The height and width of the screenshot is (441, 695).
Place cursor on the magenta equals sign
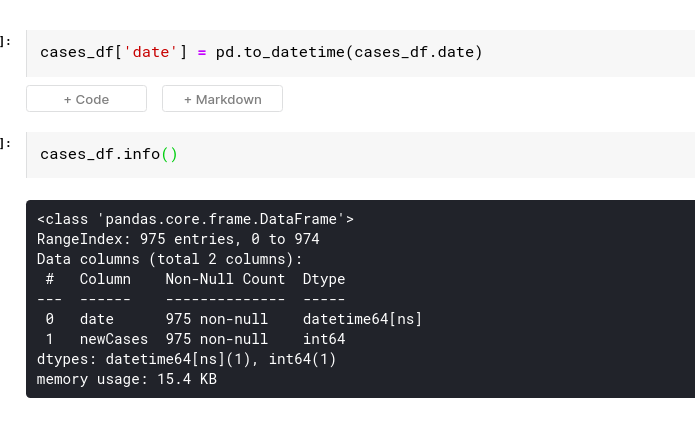point(202,53)
